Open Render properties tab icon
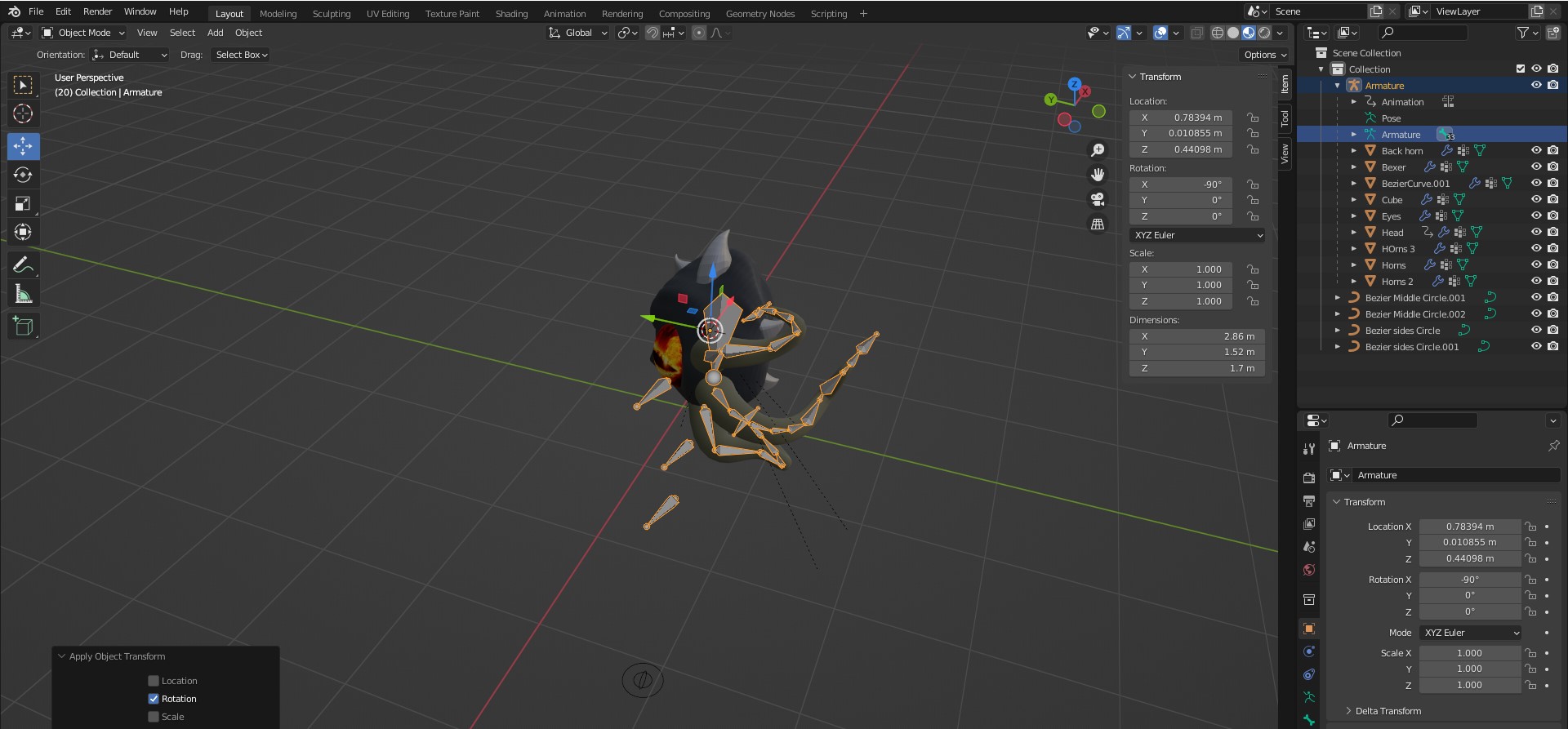The height and width of the screenshot is (729, 1568). click(x=1309, y=478)
